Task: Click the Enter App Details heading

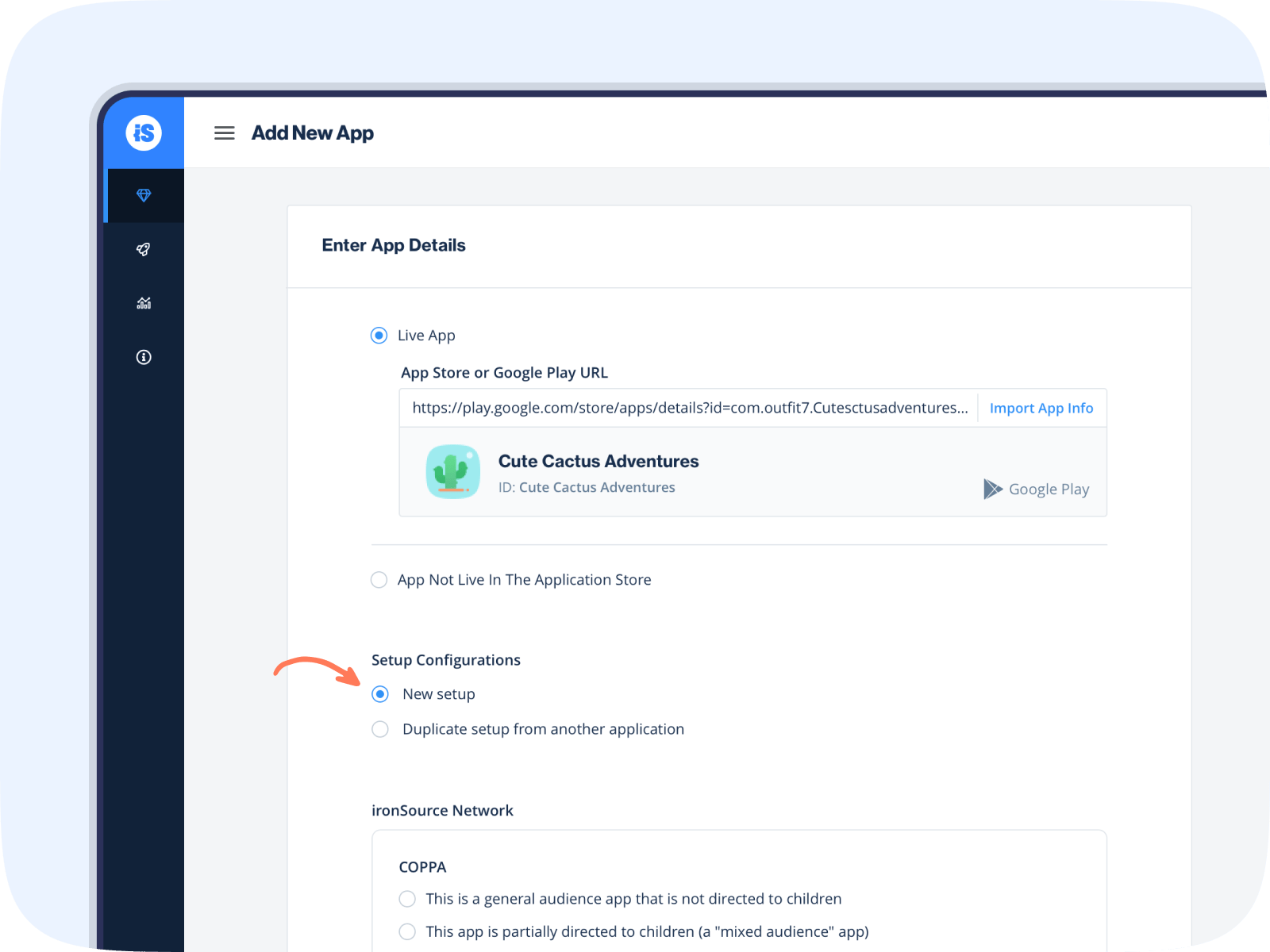Action: click(394, 245)
